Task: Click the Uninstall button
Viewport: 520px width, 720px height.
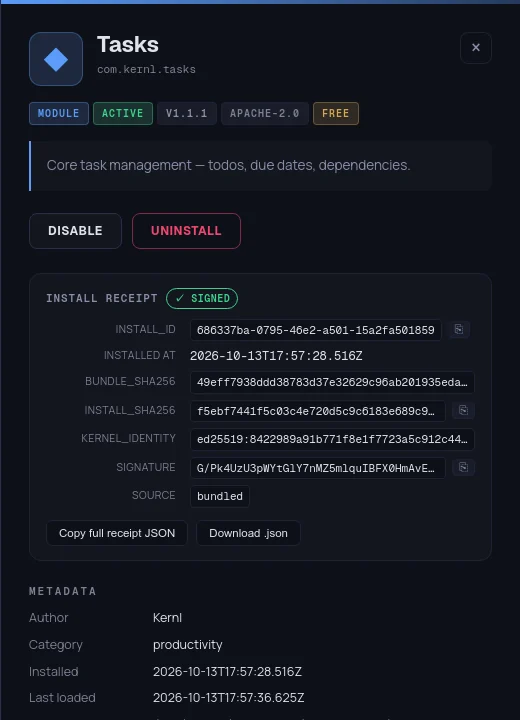Action: (x=186, y=231)
